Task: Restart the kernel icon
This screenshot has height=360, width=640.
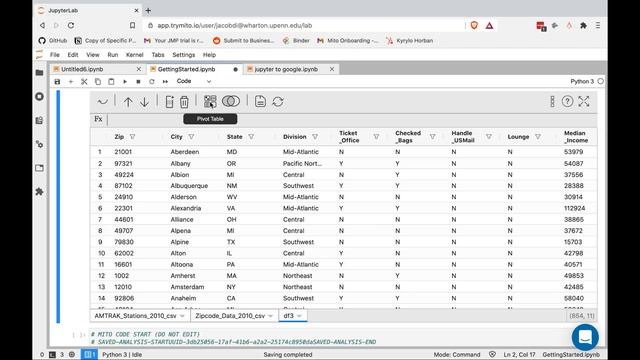Action: (x=152, y=82)
